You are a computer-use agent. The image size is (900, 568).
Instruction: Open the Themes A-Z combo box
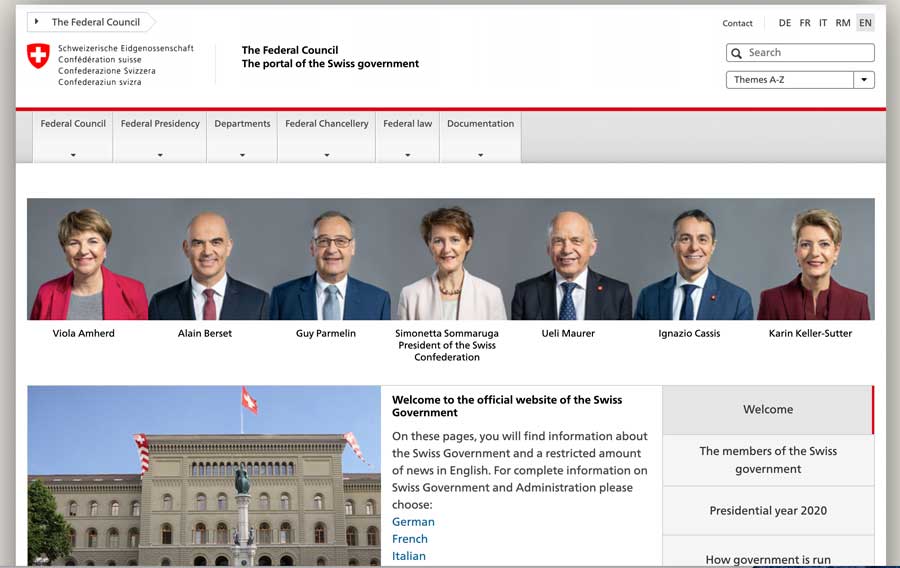pyautogui.click(x=800, y=80)
